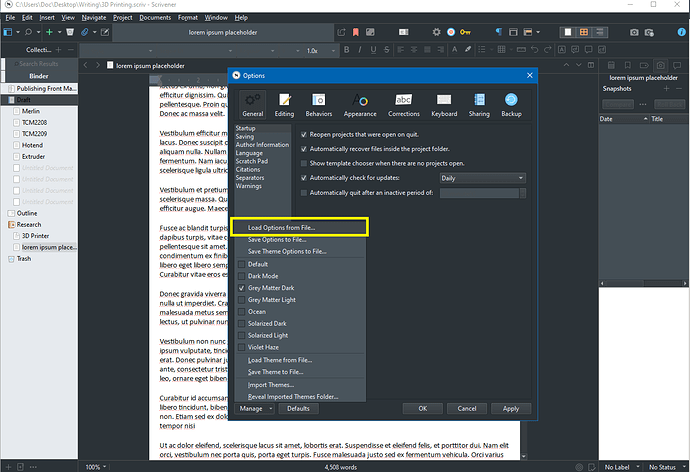Click the Defaults button
690x472 pixels.
click(298, 408)
